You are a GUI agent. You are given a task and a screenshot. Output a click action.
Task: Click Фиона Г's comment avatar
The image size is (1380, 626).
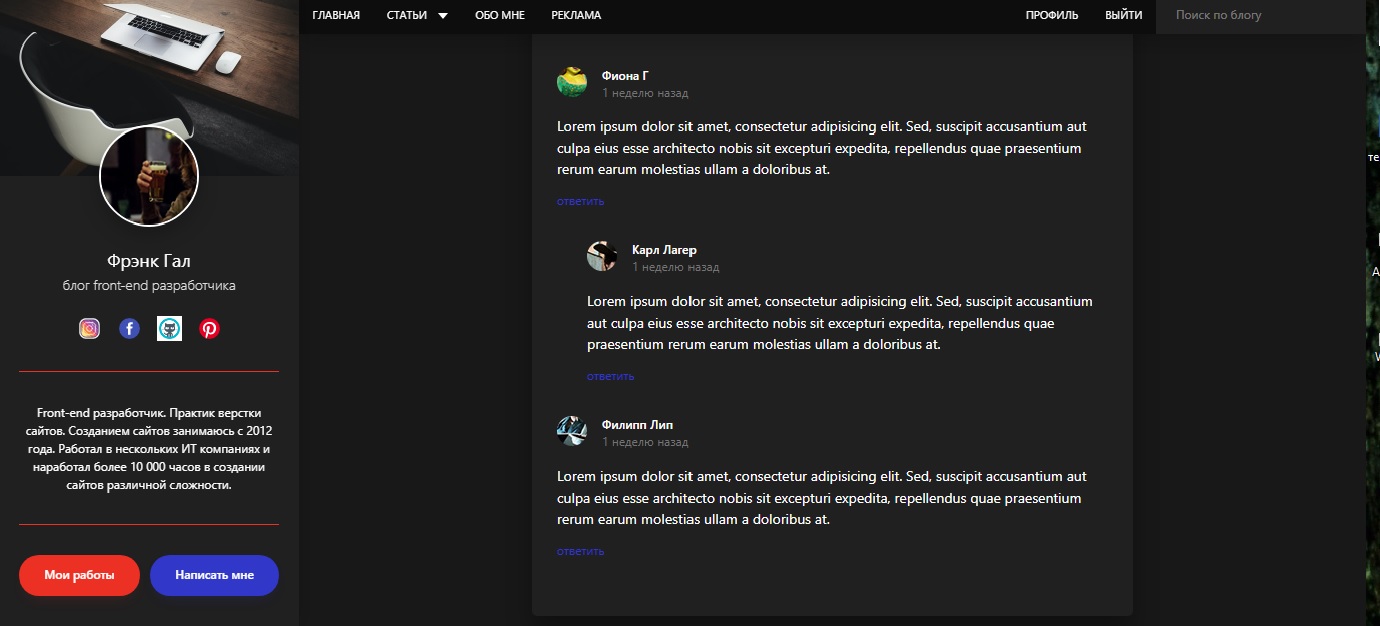tap(572, 82)
